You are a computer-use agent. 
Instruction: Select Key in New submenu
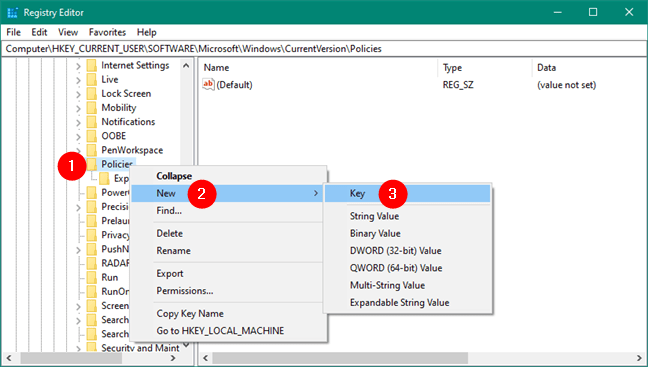click(x=407, y=193)
